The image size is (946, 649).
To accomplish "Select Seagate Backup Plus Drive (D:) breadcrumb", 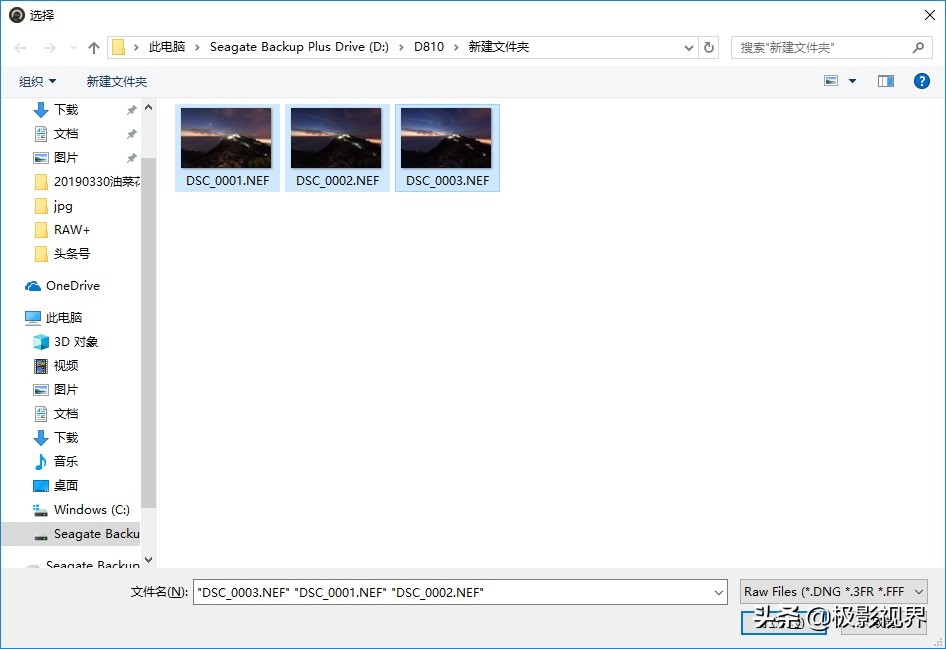I will pos(299,47).
